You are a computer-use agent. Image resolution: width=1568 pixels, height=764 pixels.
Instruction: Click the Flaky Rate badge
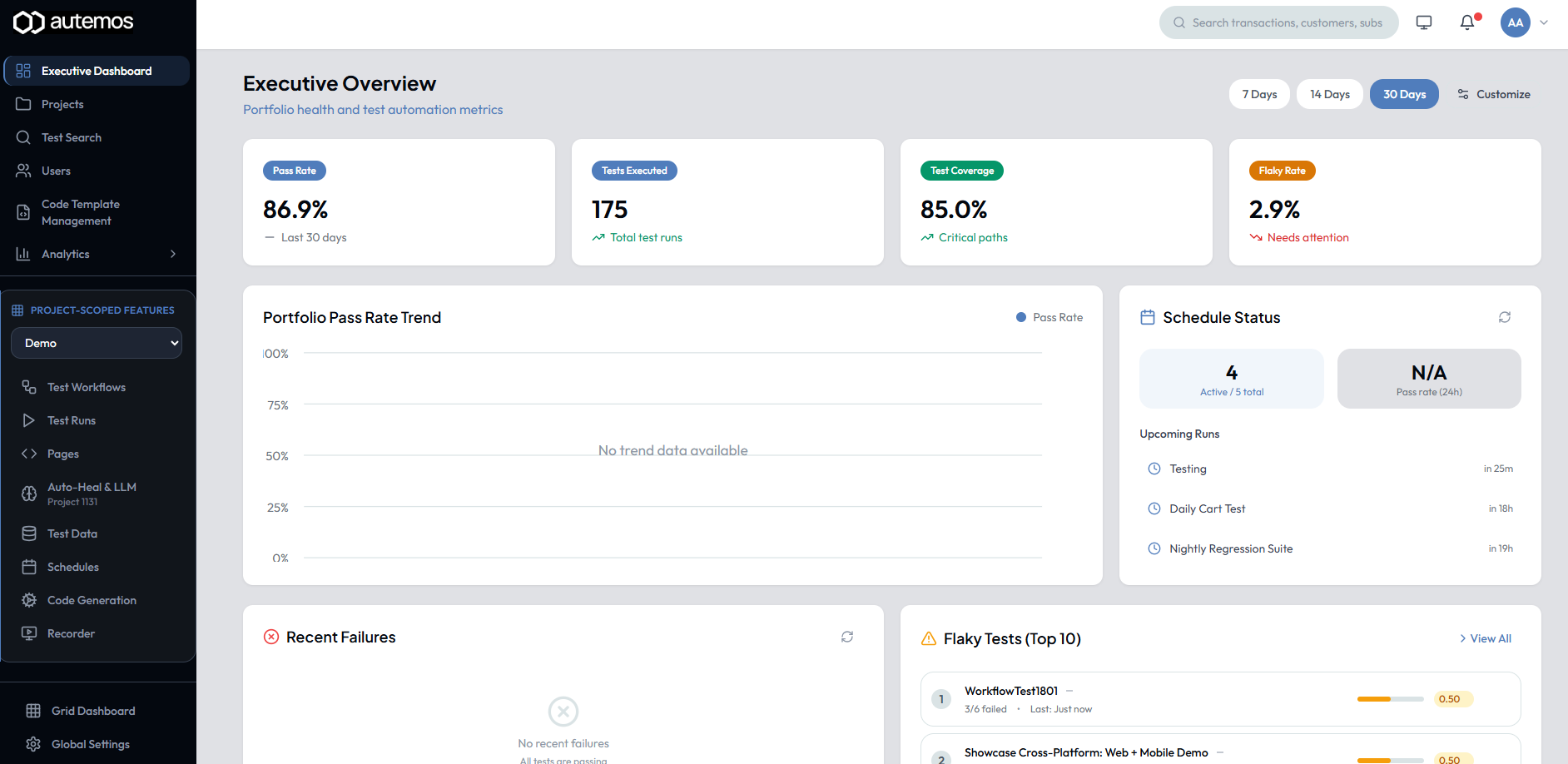(1282, 171)
